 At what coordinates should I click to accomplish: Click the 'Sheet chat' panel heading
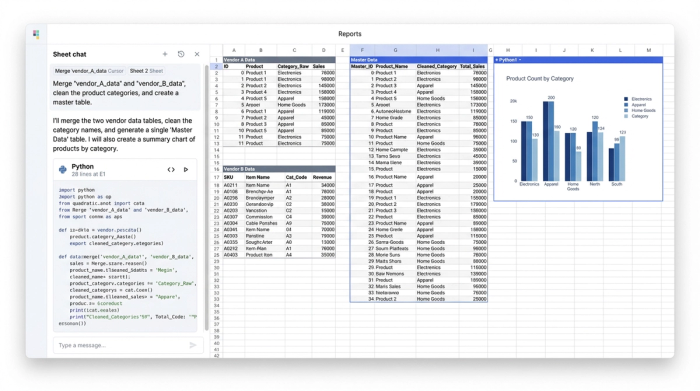70,54
